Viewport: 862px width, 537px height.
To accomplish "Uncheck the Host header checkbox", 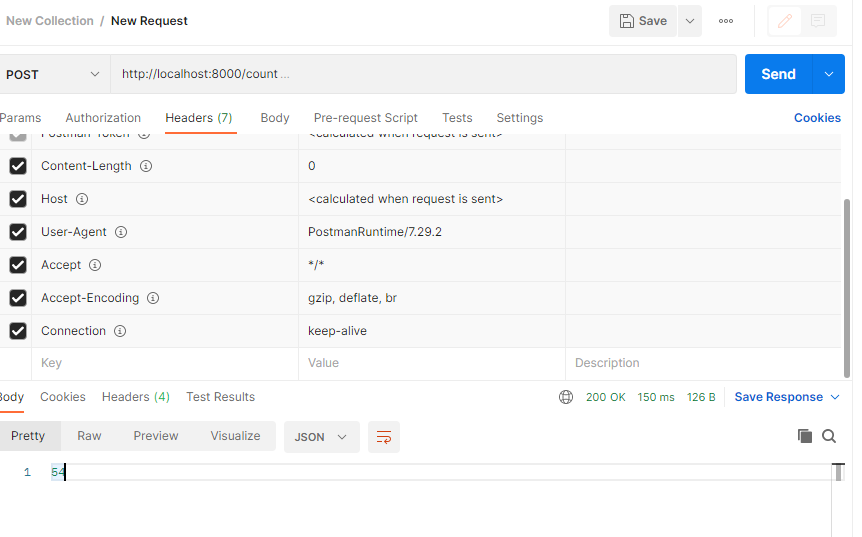I will 18,199.
